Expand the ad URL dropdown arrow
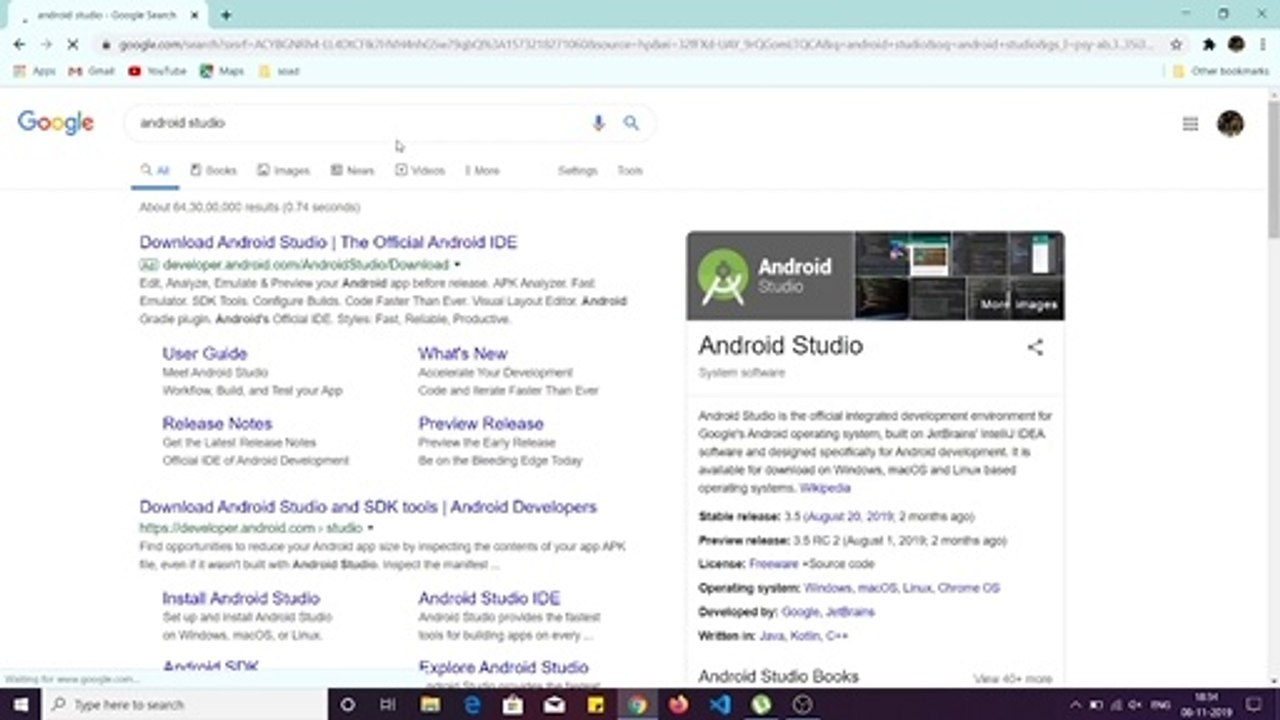 point(458,265)
